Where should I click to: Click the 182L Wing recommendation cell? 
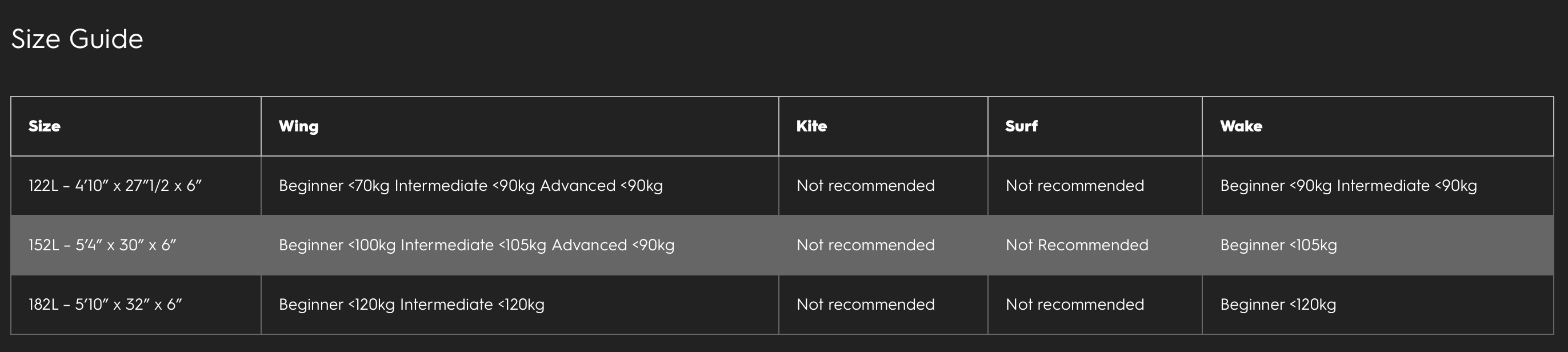411,305
